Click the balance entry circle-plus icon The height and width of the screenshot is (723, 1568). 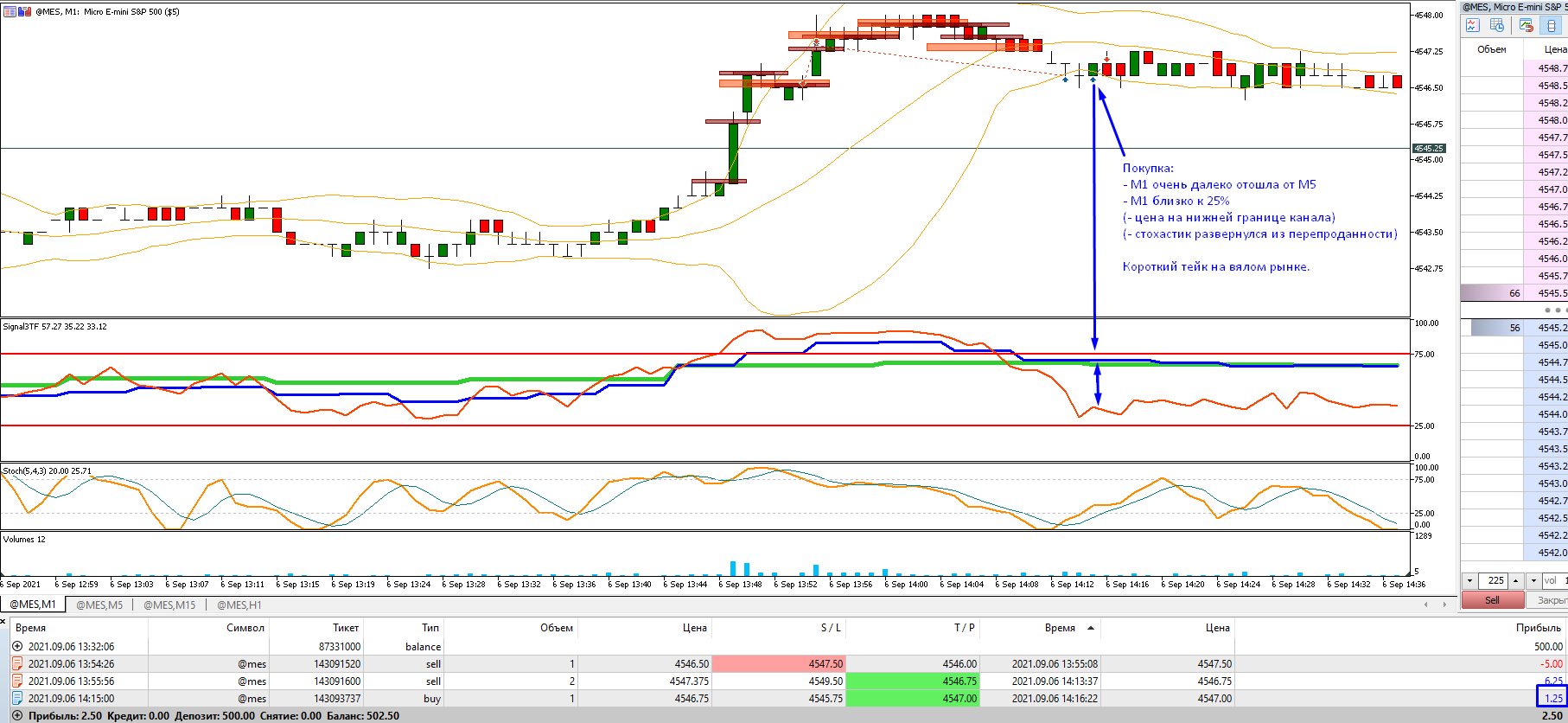17,646
